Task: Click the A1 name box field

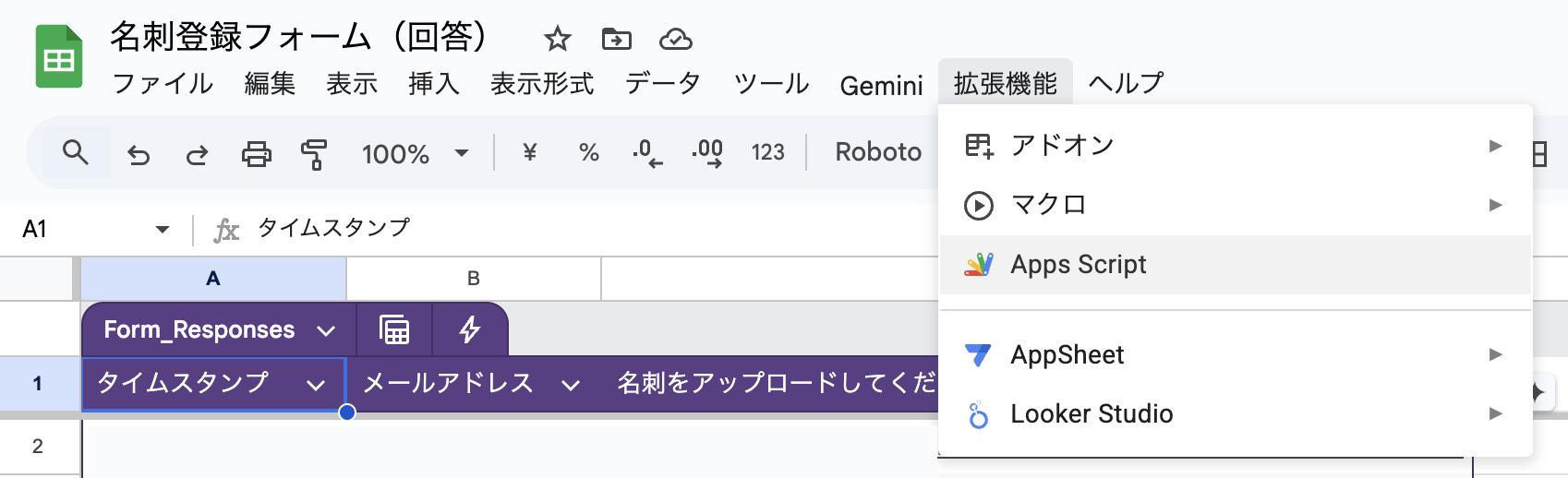Action: click(83, 229)
